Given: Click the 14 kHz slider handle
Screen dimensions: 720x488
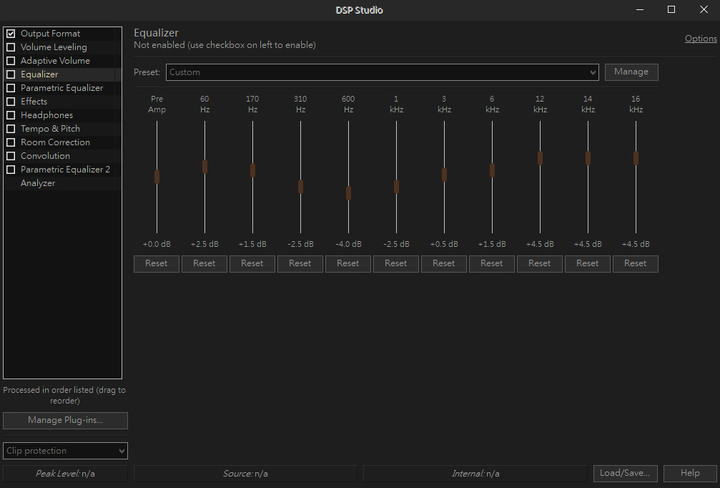Looking at the screenshot, I should (588, 158).
